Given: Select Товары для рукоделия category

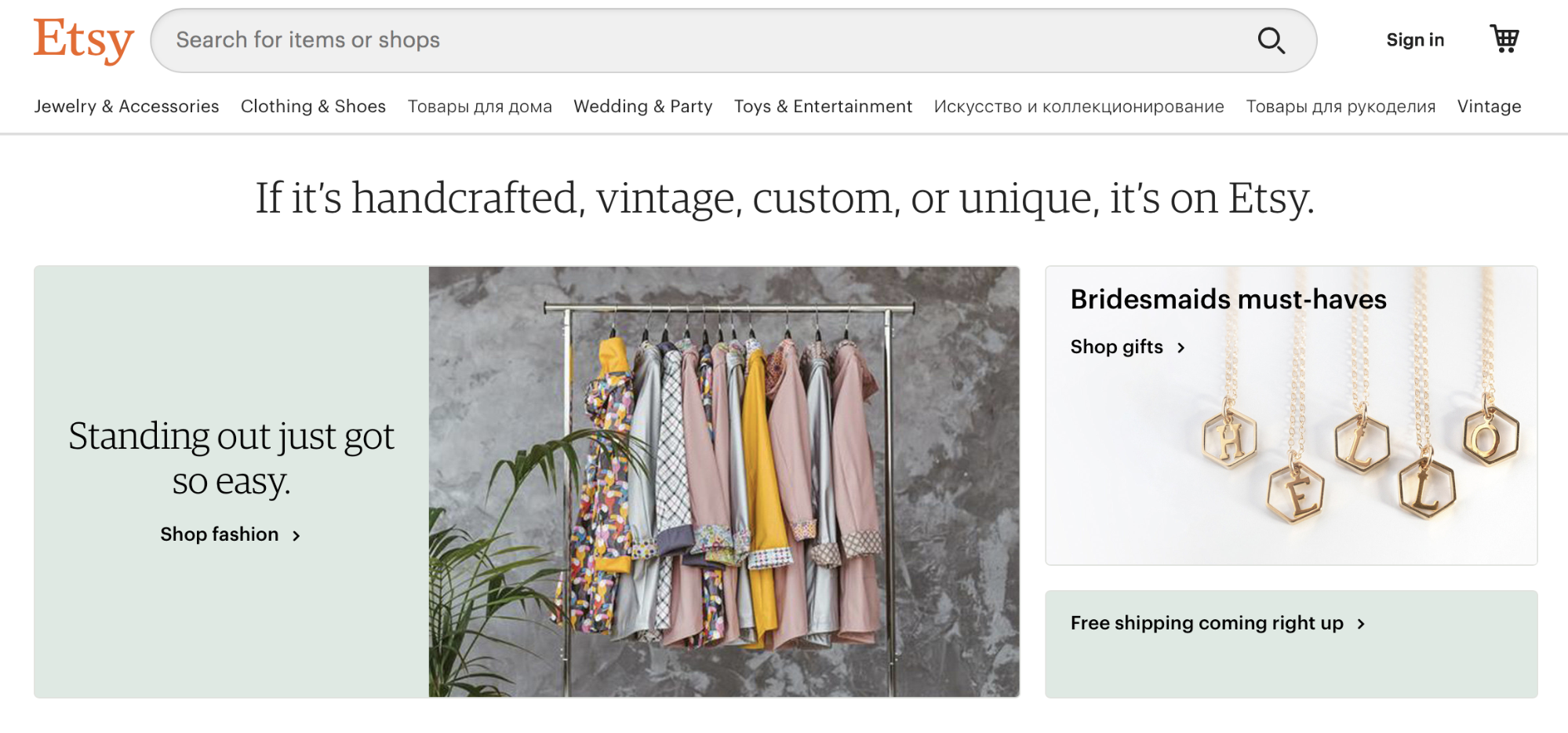Looking at the screenshot, I should pos(1341,106).
